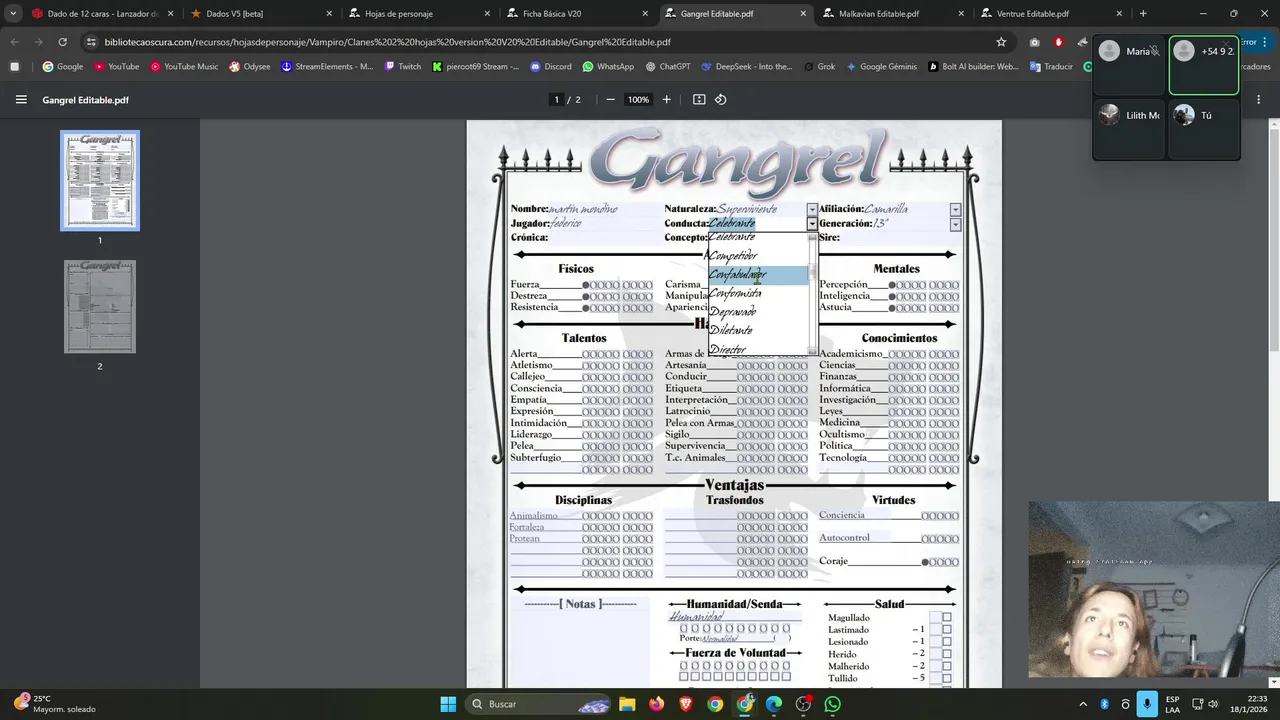The image size is (1280, 720).
Task: Choose Conformista from Conducta list
Action: pos(758,293)
